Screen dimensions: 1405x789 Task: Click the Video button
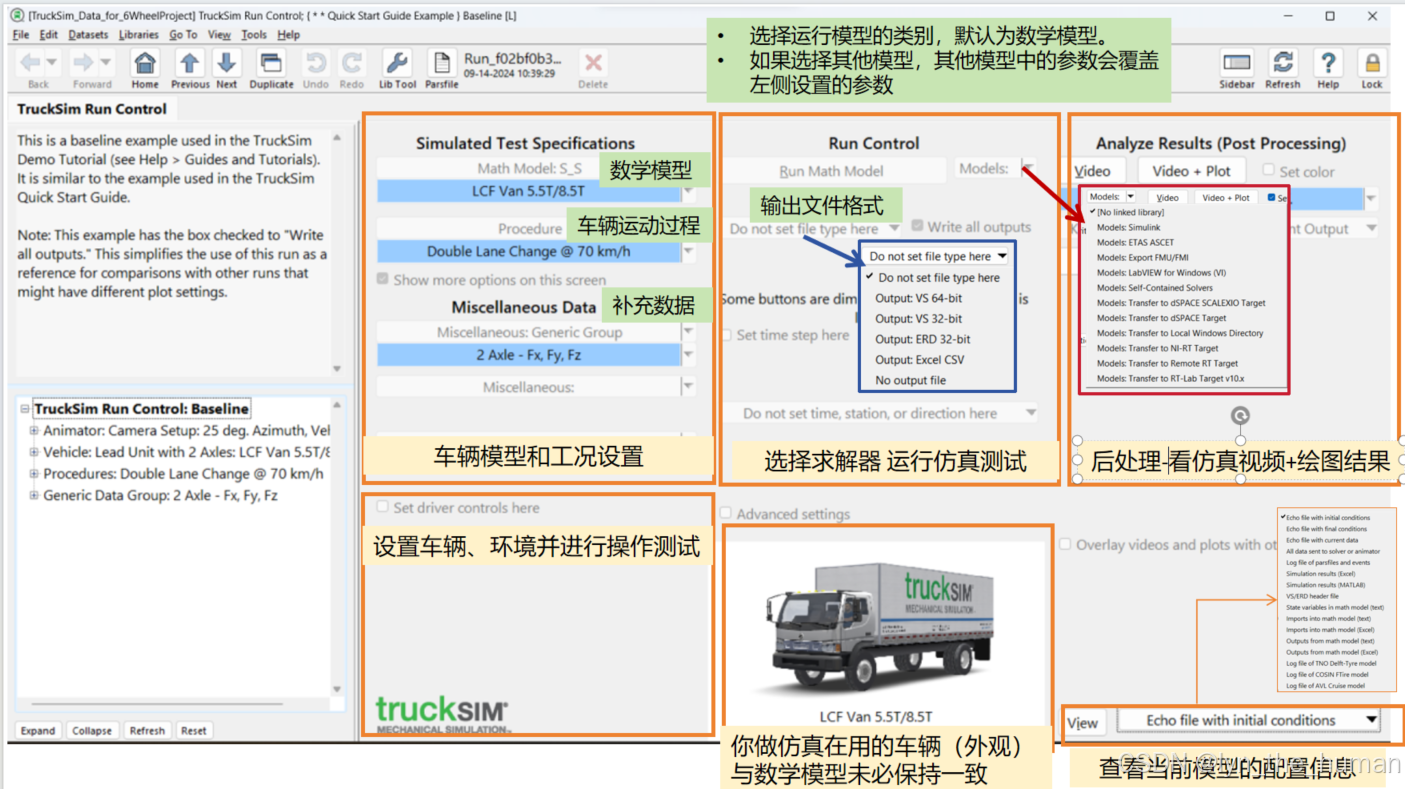point(1093,171)
